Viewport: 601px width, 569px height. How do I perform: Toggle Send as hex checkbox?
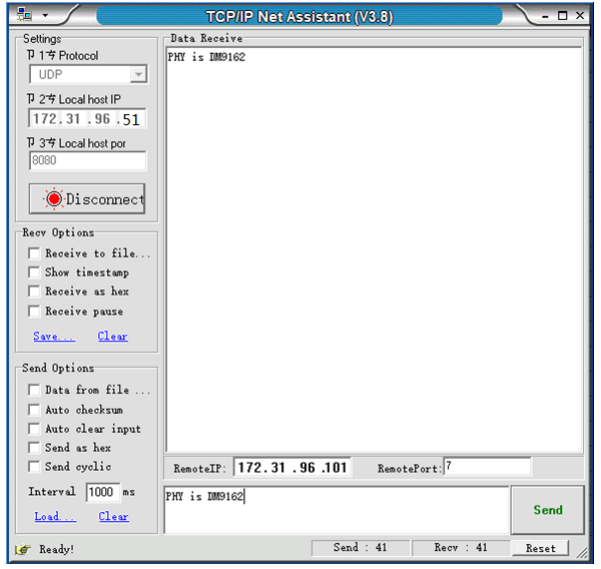pos(34,447)
